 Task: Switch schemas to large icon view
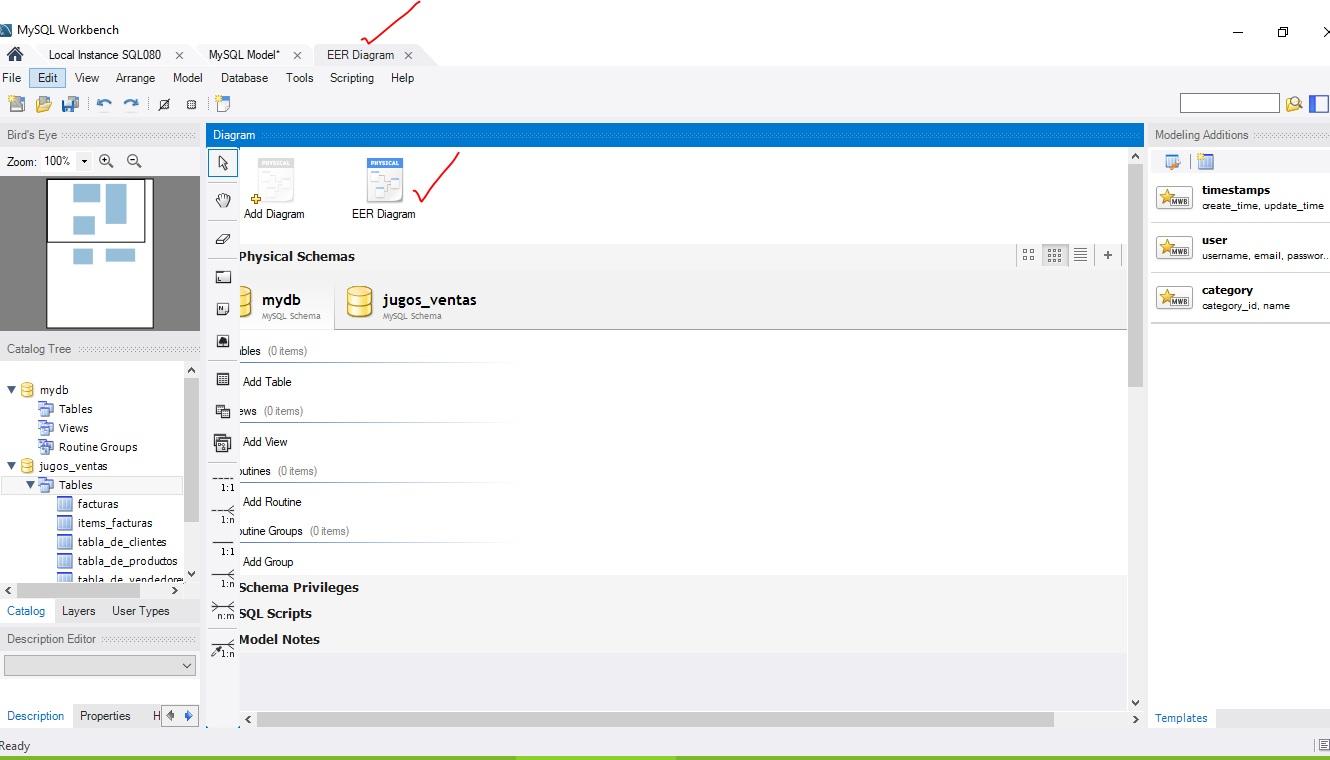[x=1028, y=256]
